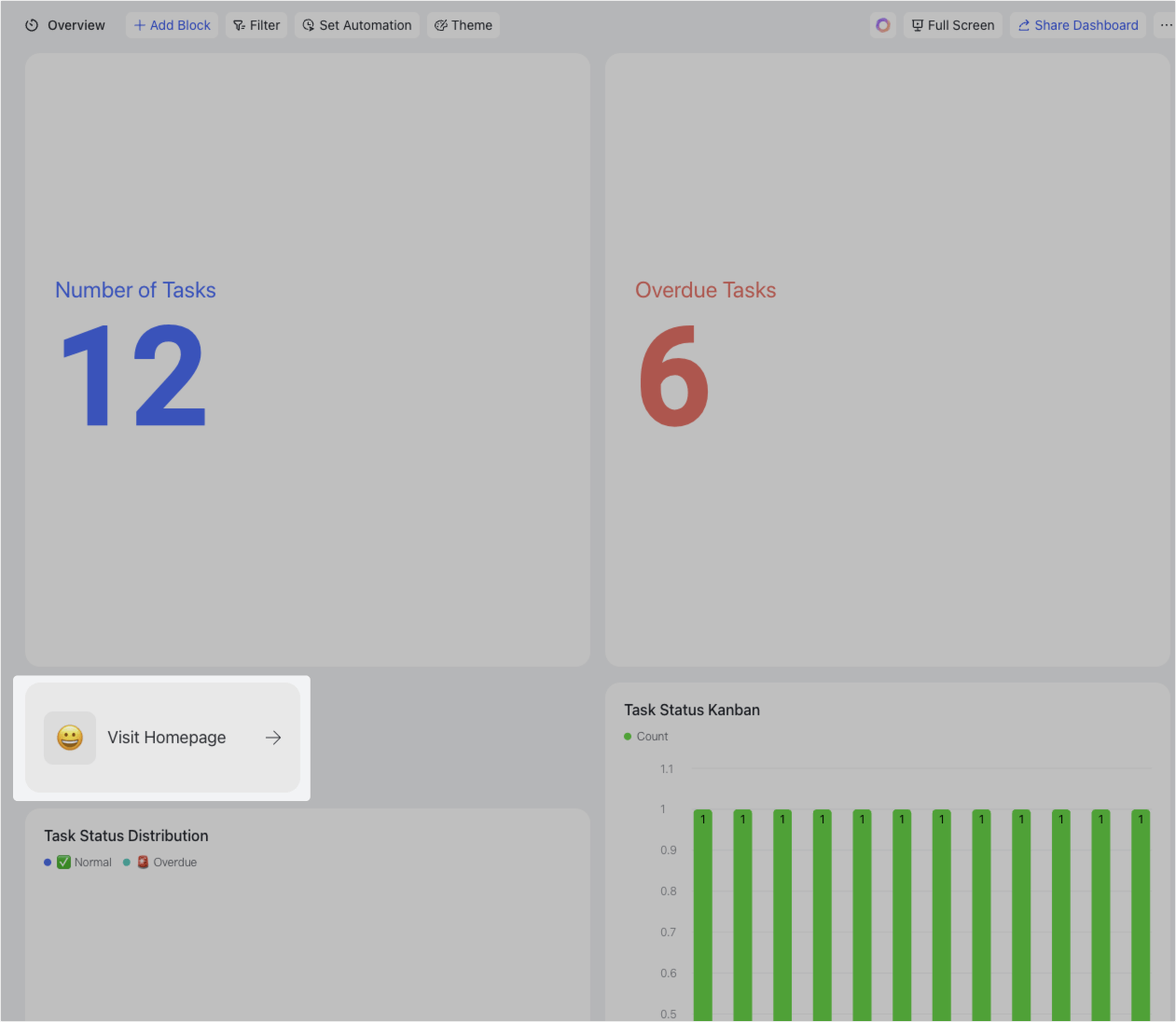The width and height of the screenshot is (1176, 1022).
Task: Click the colorful ring assistant icon
Action: [x=882, y=25]
